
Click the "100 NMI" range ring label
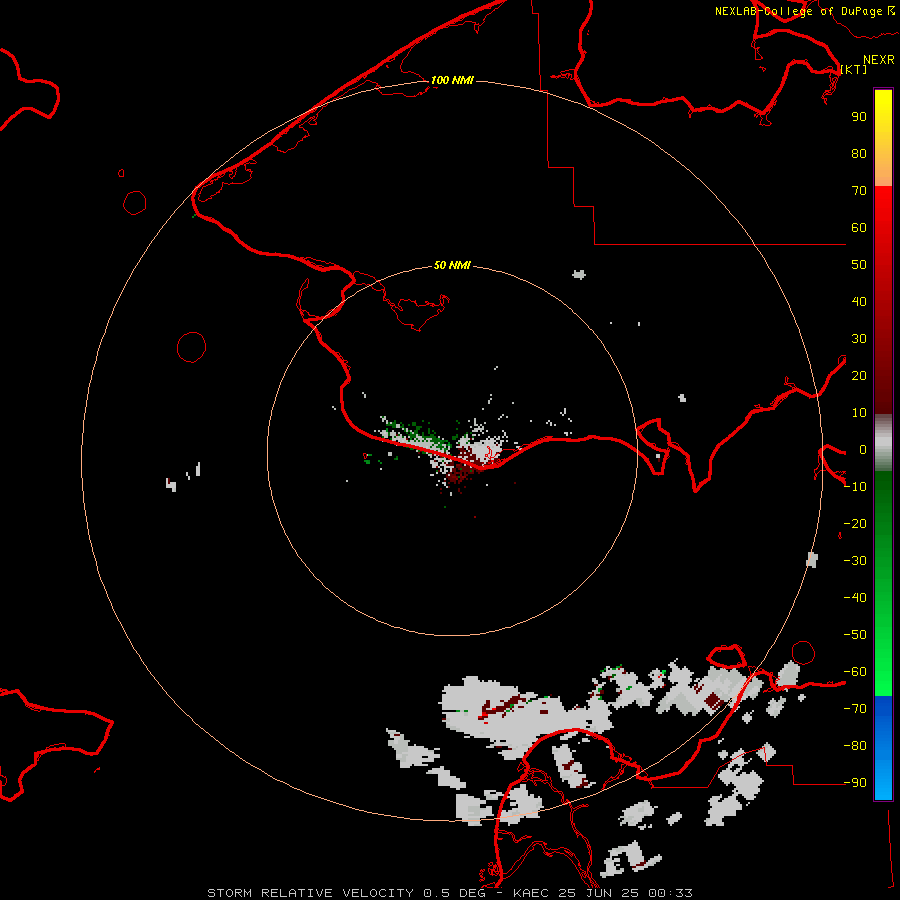point(452,80)
